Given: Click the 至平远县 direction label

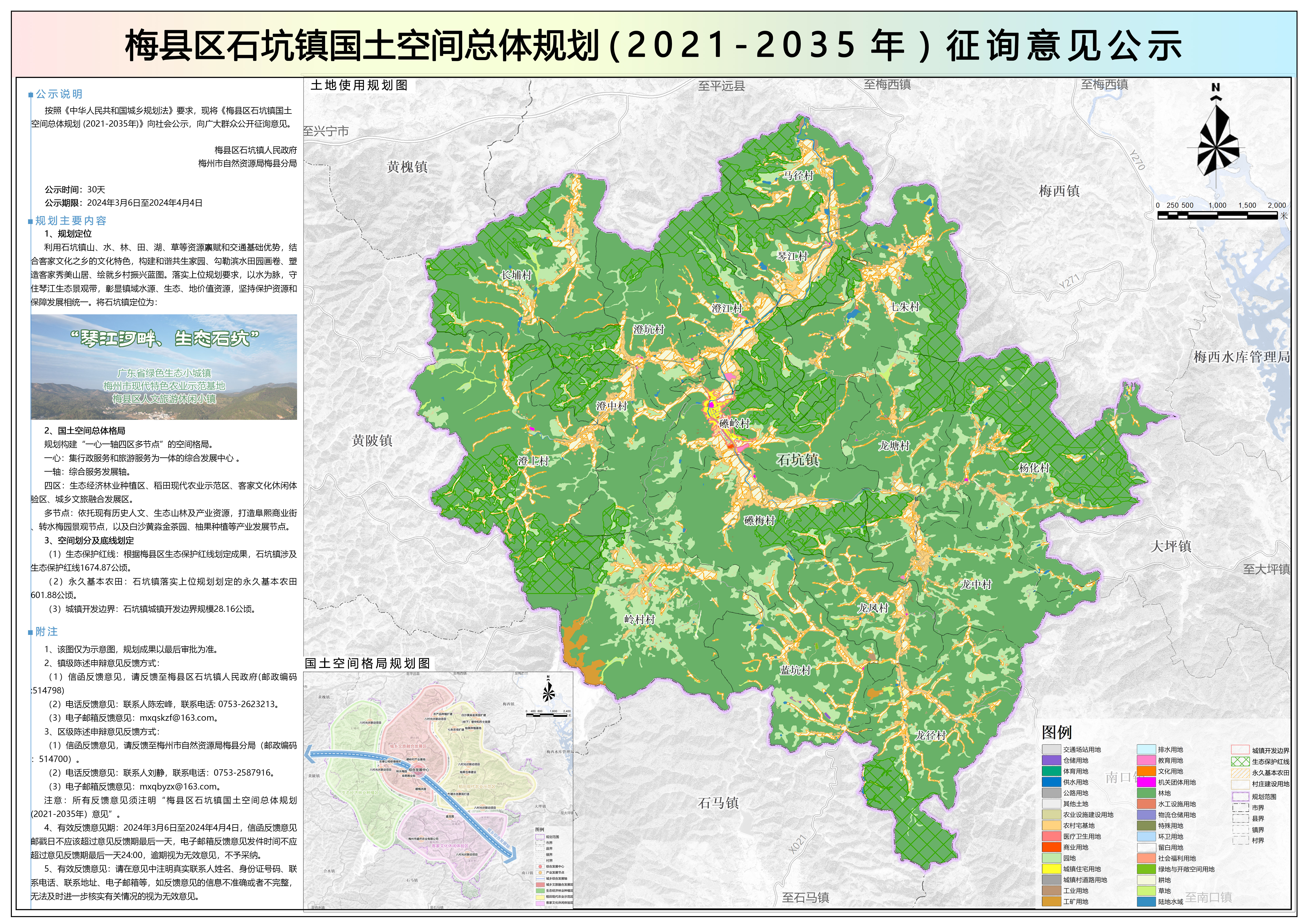Looking at the screenshot, I should click(722, 86).
